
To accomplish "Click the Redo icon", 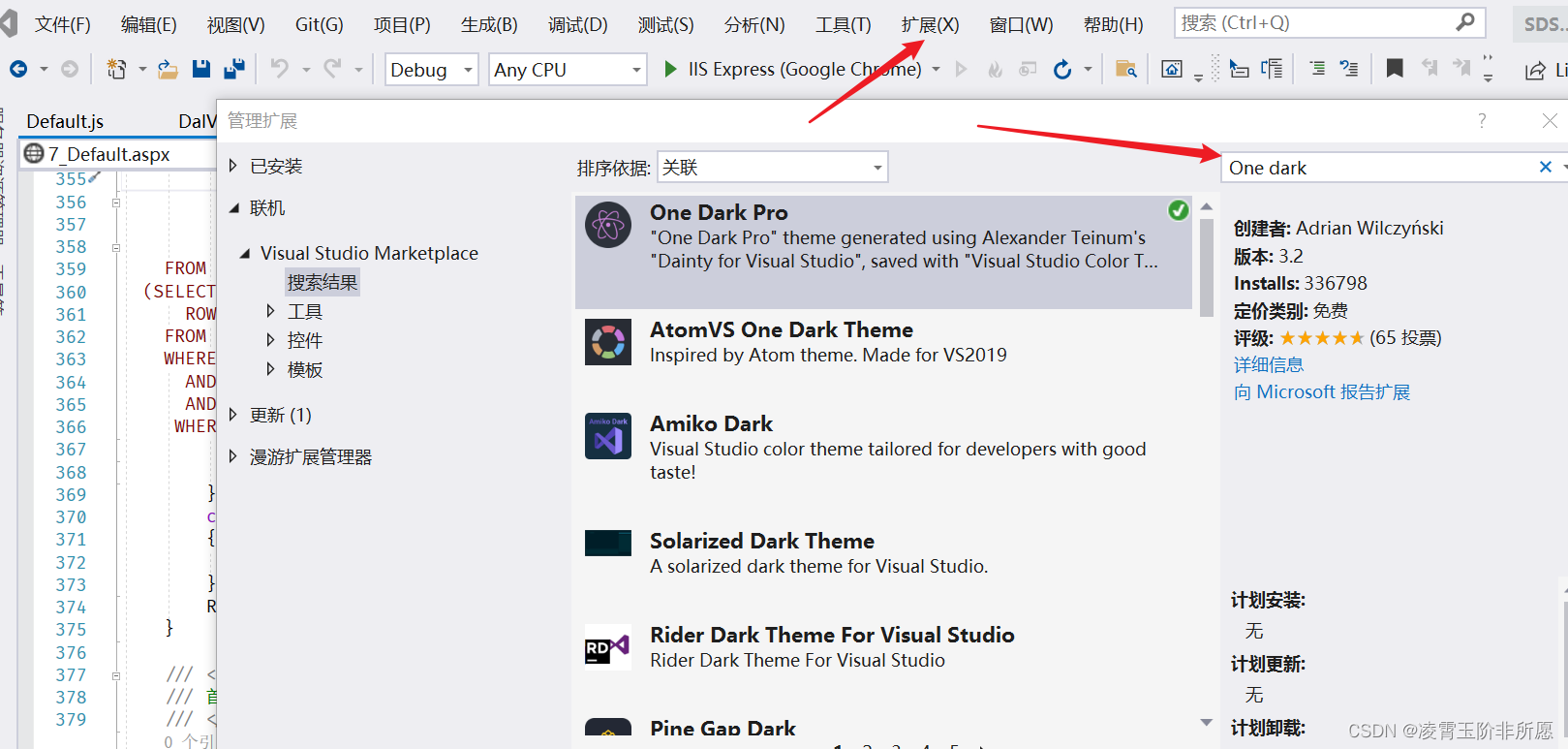I will coord(332,68).
